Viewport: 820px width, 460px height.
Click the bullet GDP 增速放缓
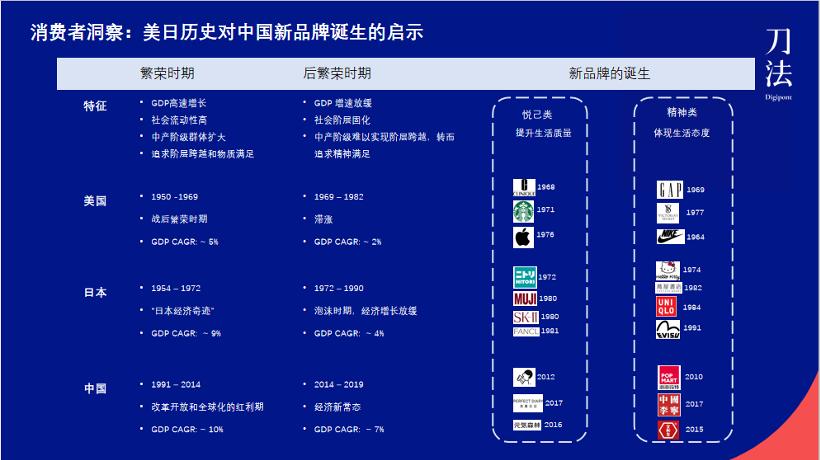tap(343, 103)
